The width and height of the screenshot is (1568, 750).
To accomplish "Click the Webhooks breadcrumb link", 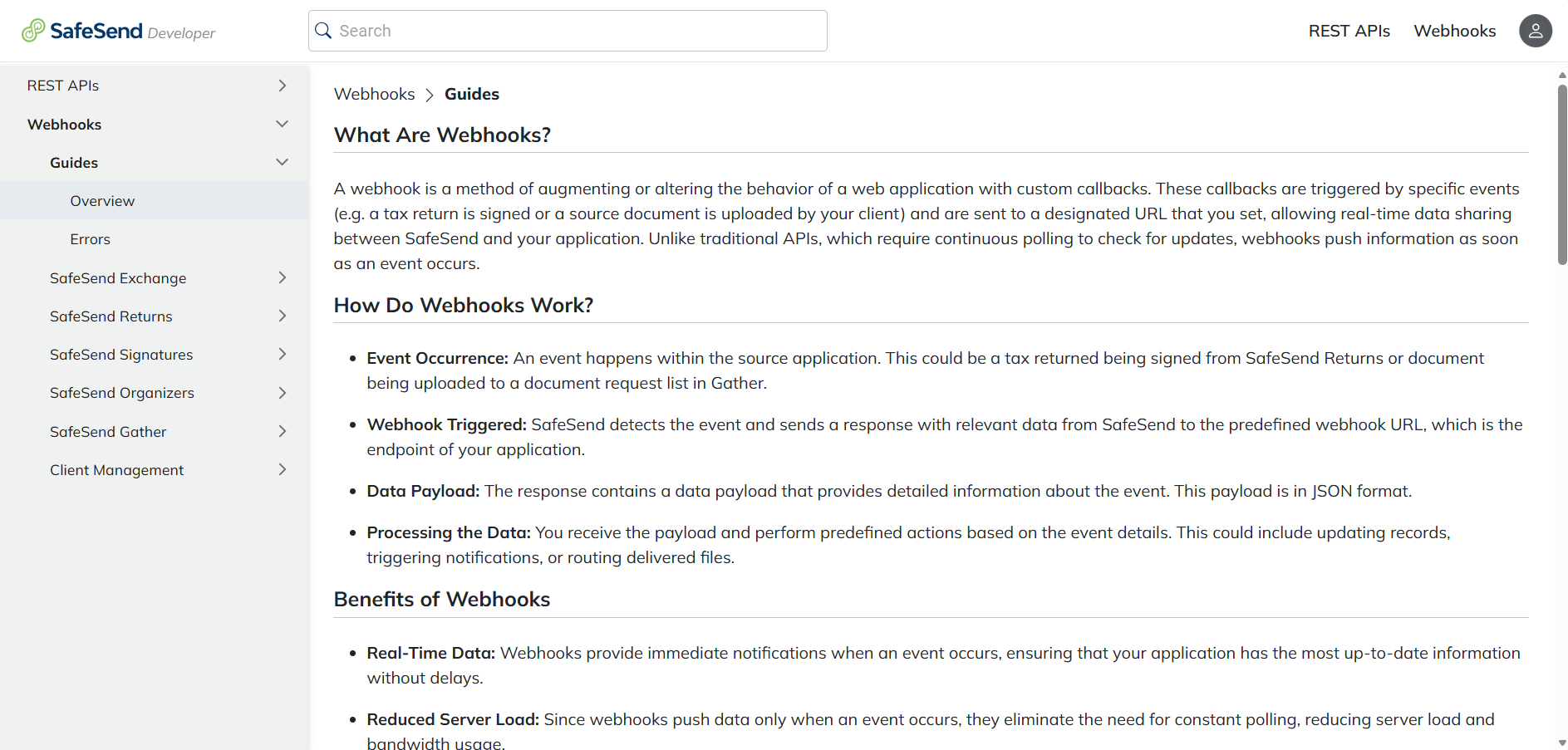I will coord(374,94).
